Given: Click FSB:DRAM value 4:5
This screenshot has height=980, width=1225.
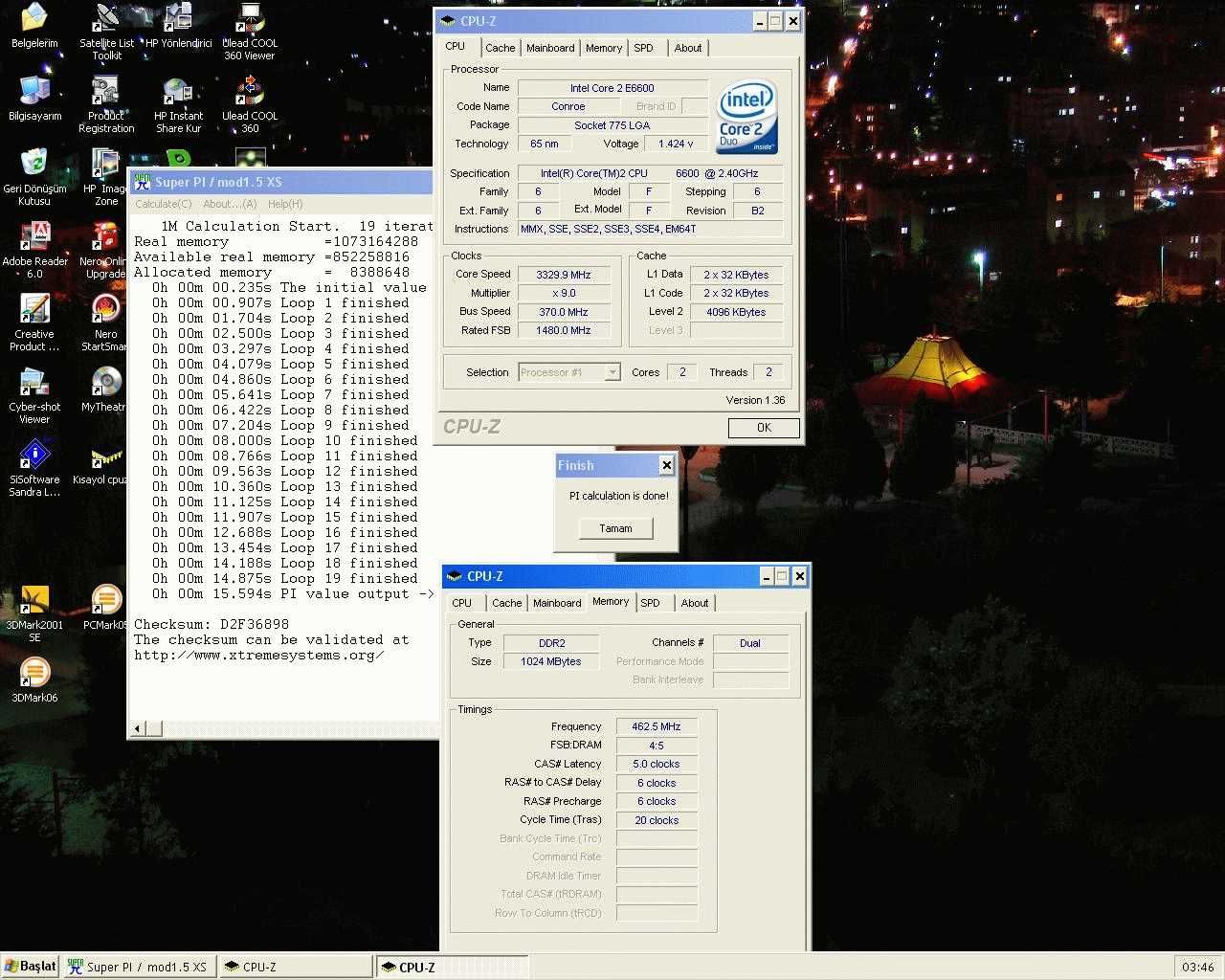Looking at the screenshot, I should [x=657, y=746].
